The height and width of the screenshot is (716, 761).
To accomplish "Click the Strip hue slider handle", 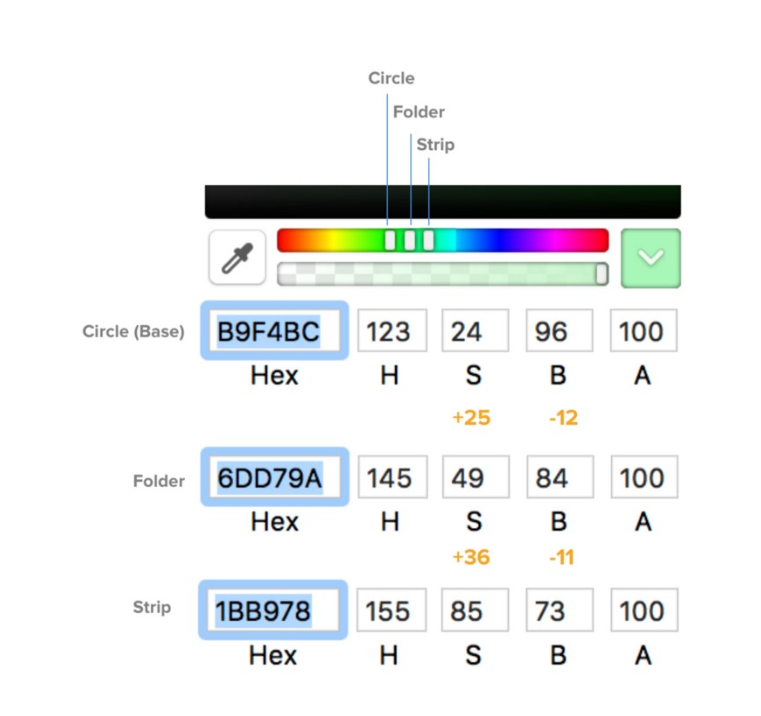I will coord(429,240).
